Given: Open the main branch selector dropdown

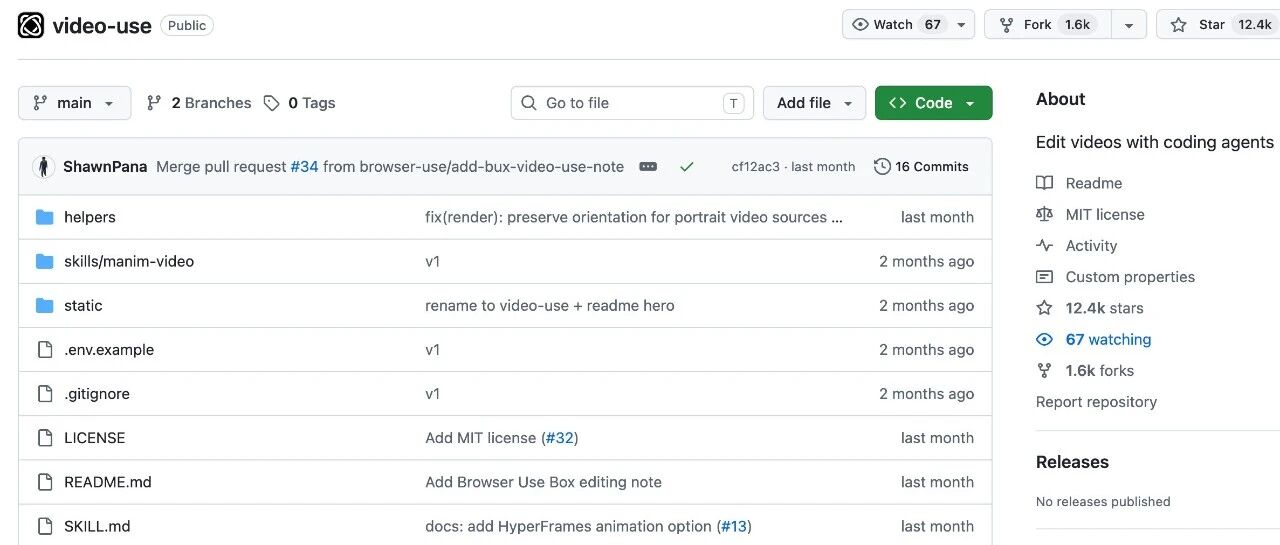Looking at the screenshot, I should click(74, 103).
